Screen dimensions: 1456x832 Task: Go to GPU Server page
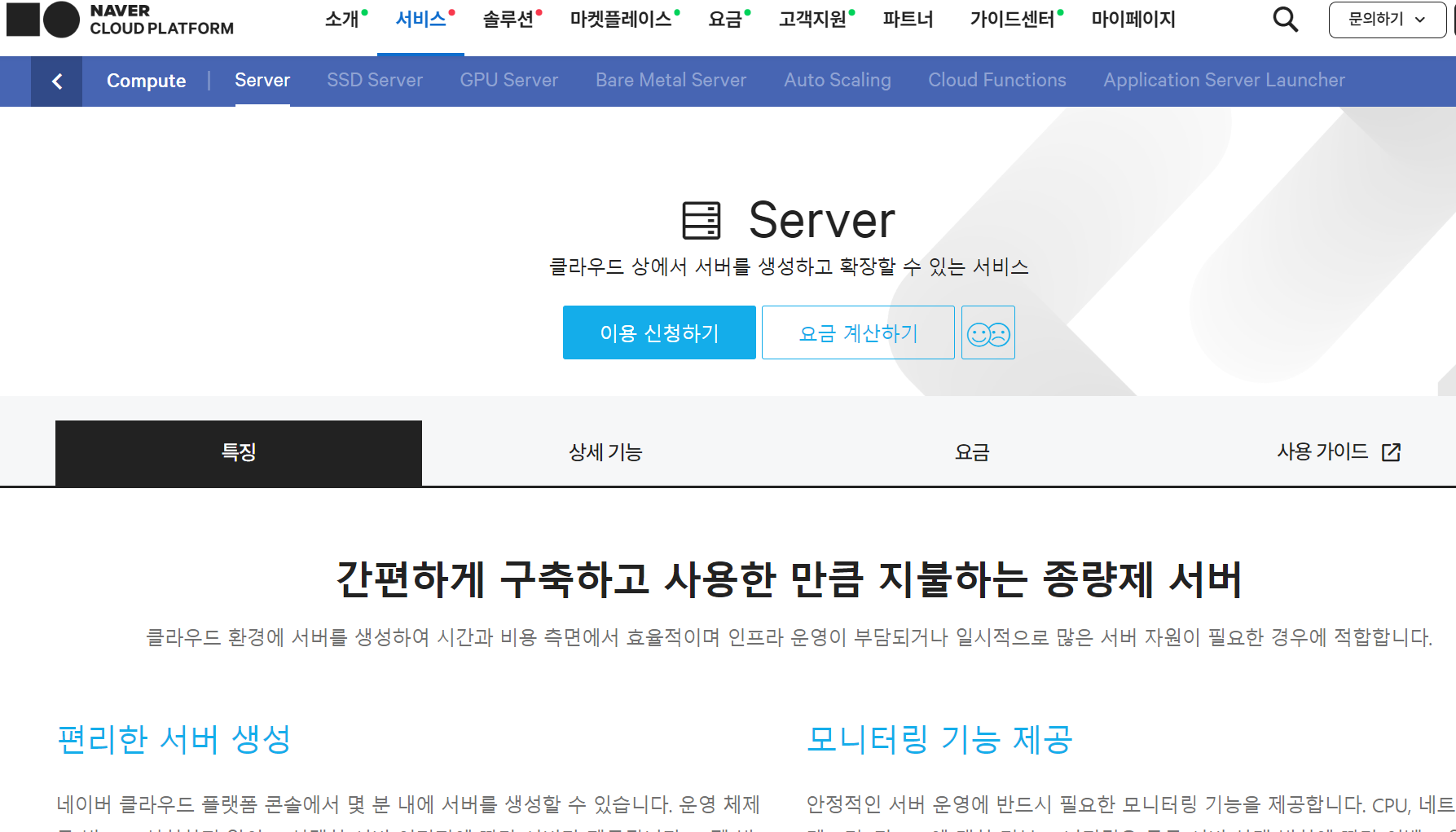pos(509,80)
